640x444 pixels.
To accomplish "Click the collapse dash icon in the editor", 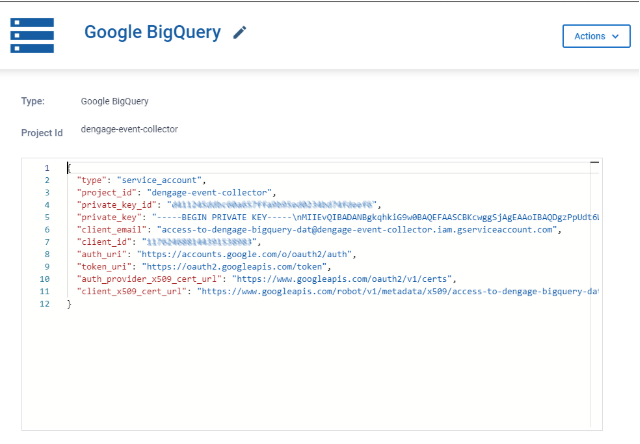I will point(595,162).
